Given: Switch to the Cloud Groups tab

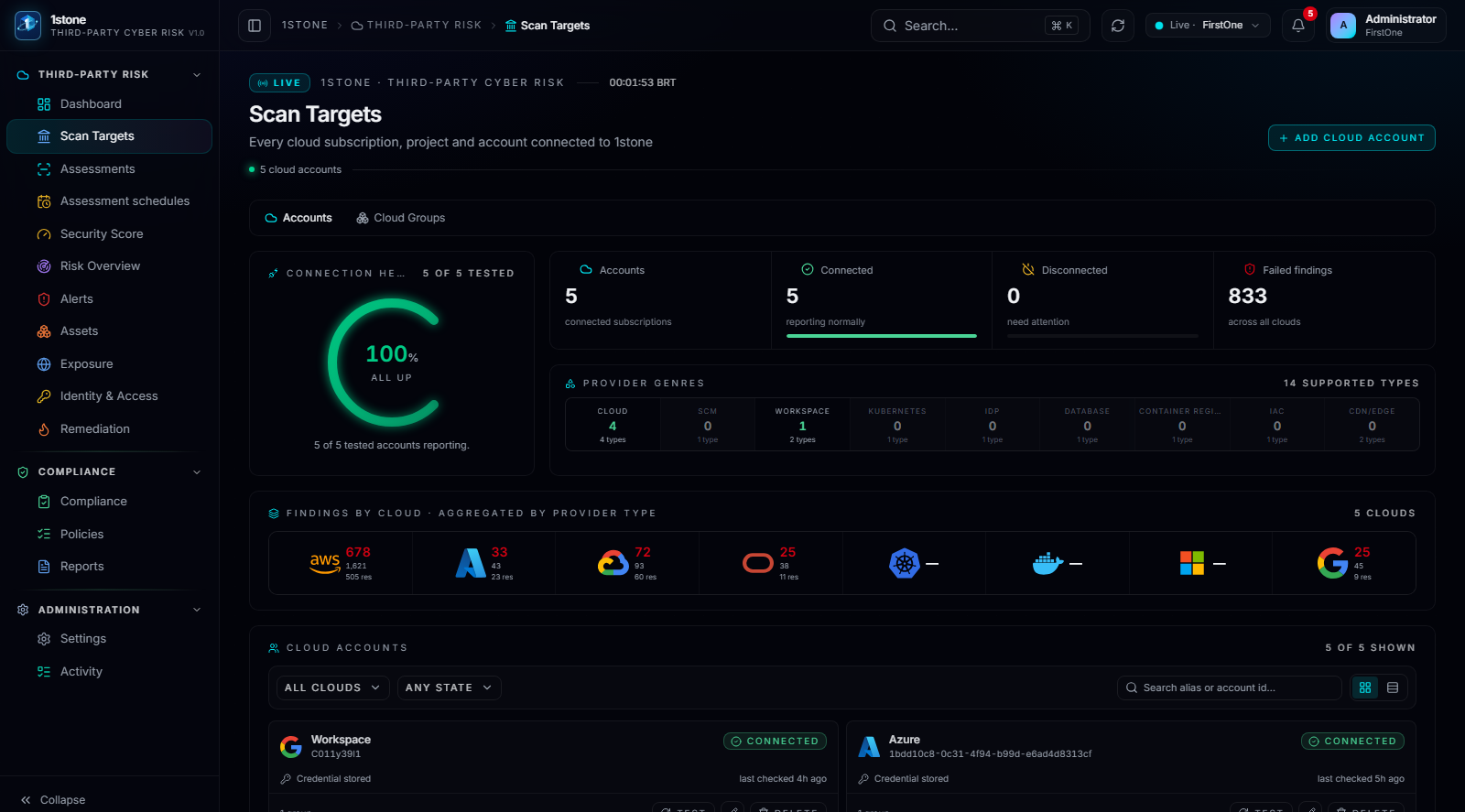Looking at the screenshot, I should pos(401,218).
